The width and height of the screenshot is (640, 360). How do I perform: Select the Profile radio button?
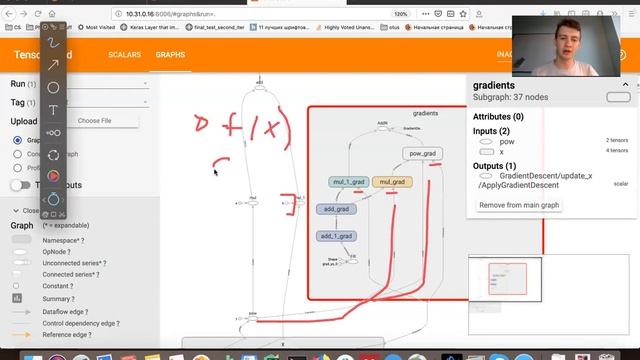pyautogui.click(x=17, y=168)
